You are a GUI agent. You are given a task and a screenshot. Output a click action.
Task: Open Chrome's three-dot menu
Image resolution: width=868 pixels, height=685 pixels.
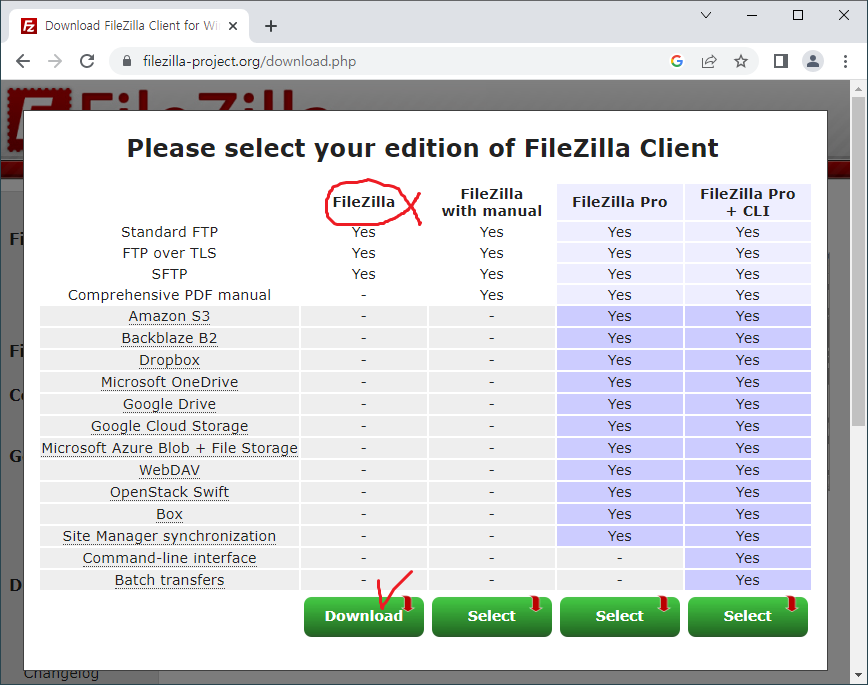click(x=845, y=61)
